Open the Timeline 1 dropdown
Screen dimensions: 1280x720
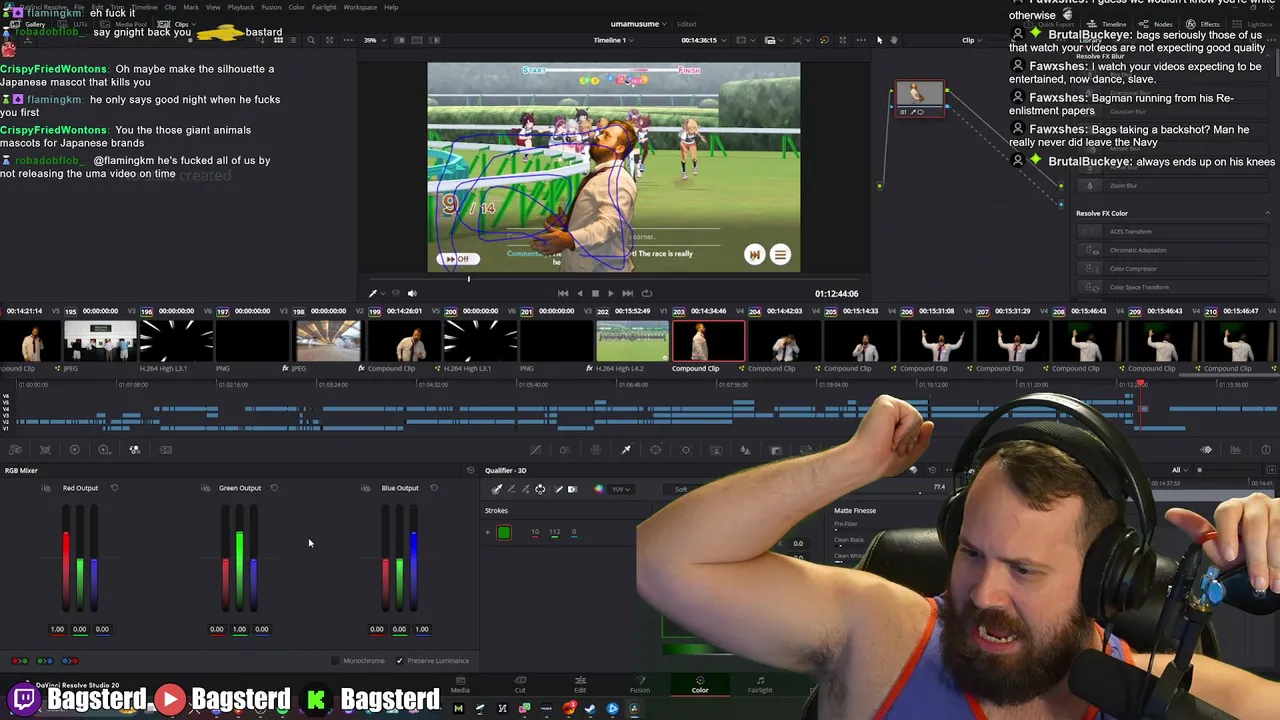pyautogui.click(x=614, y=40)
